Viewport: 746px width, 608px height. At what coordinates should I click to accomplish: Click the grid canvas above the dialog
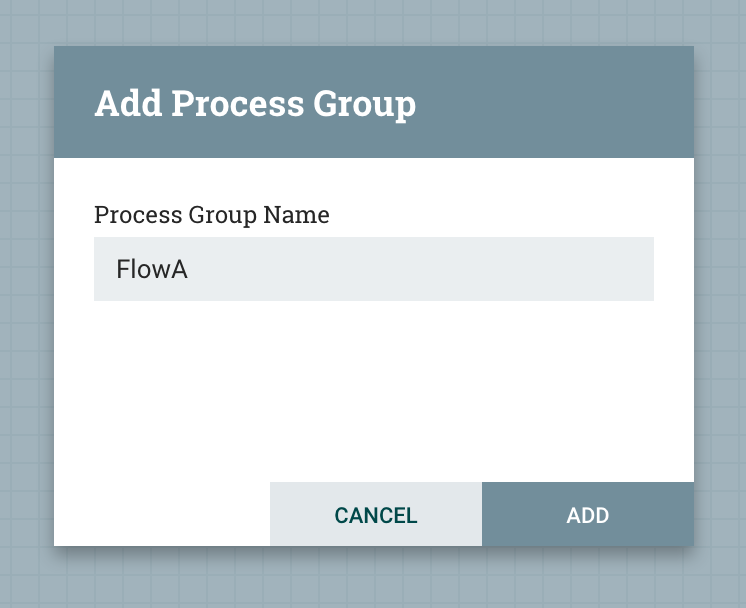[x=373, y=20]
